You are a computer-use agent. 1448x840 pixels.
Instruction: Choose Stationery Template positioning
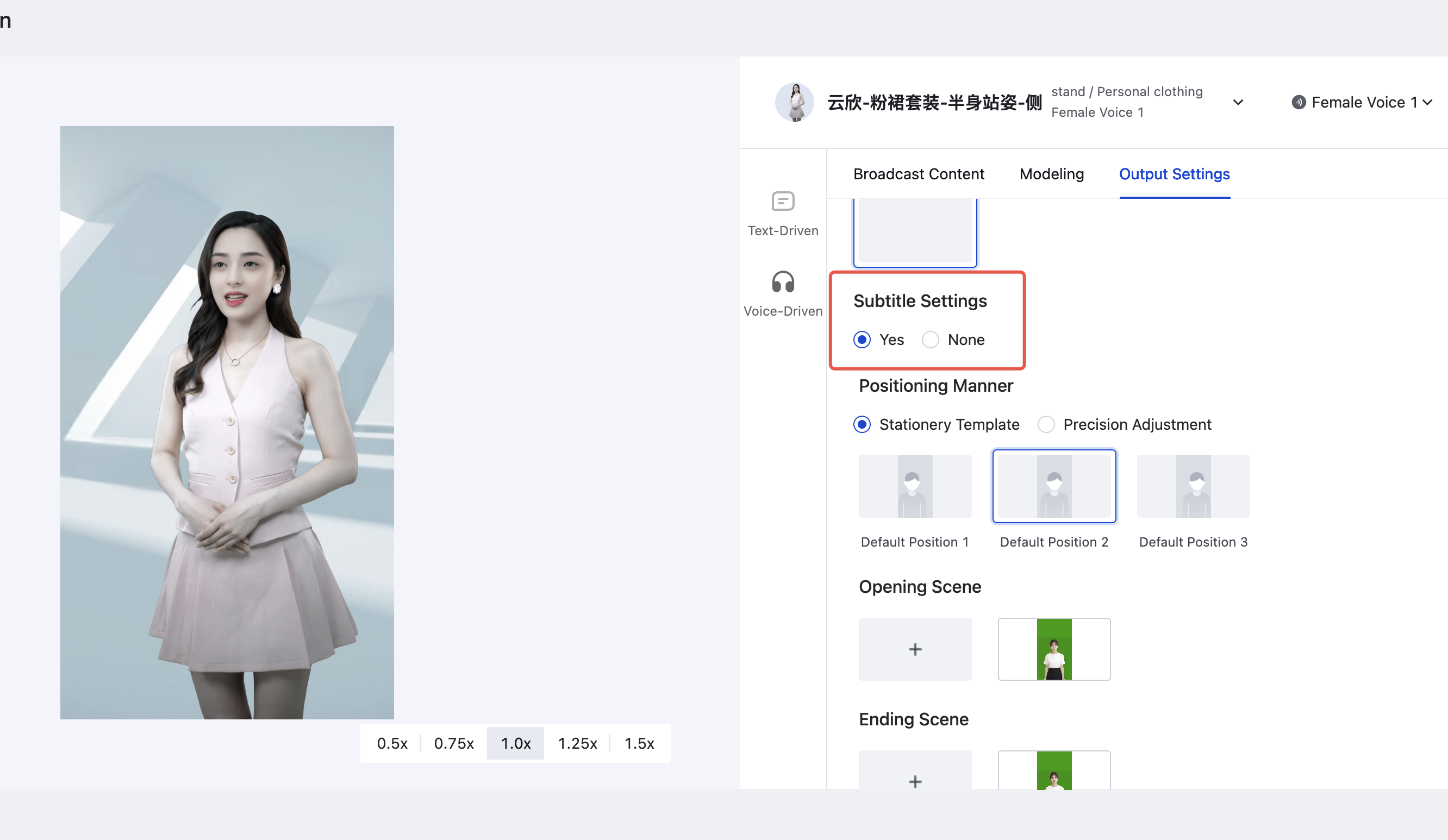[x=862, y=424]
